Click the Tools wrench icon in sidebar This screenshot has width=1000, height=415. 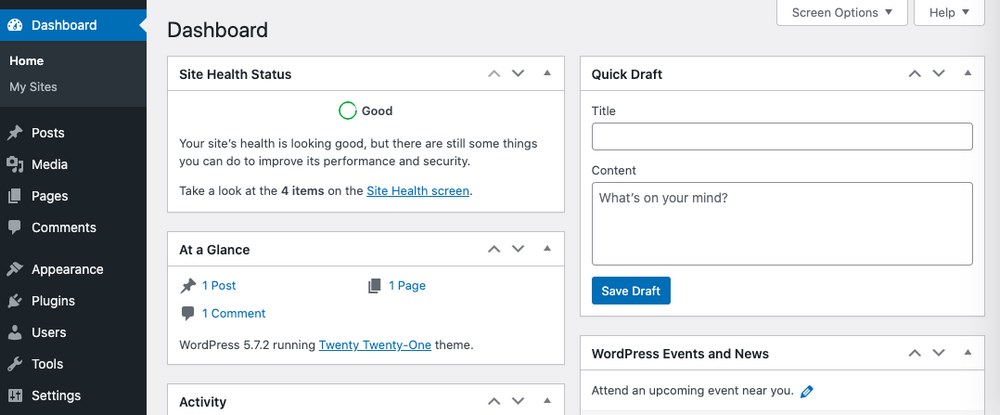click(x=15, y=364)
